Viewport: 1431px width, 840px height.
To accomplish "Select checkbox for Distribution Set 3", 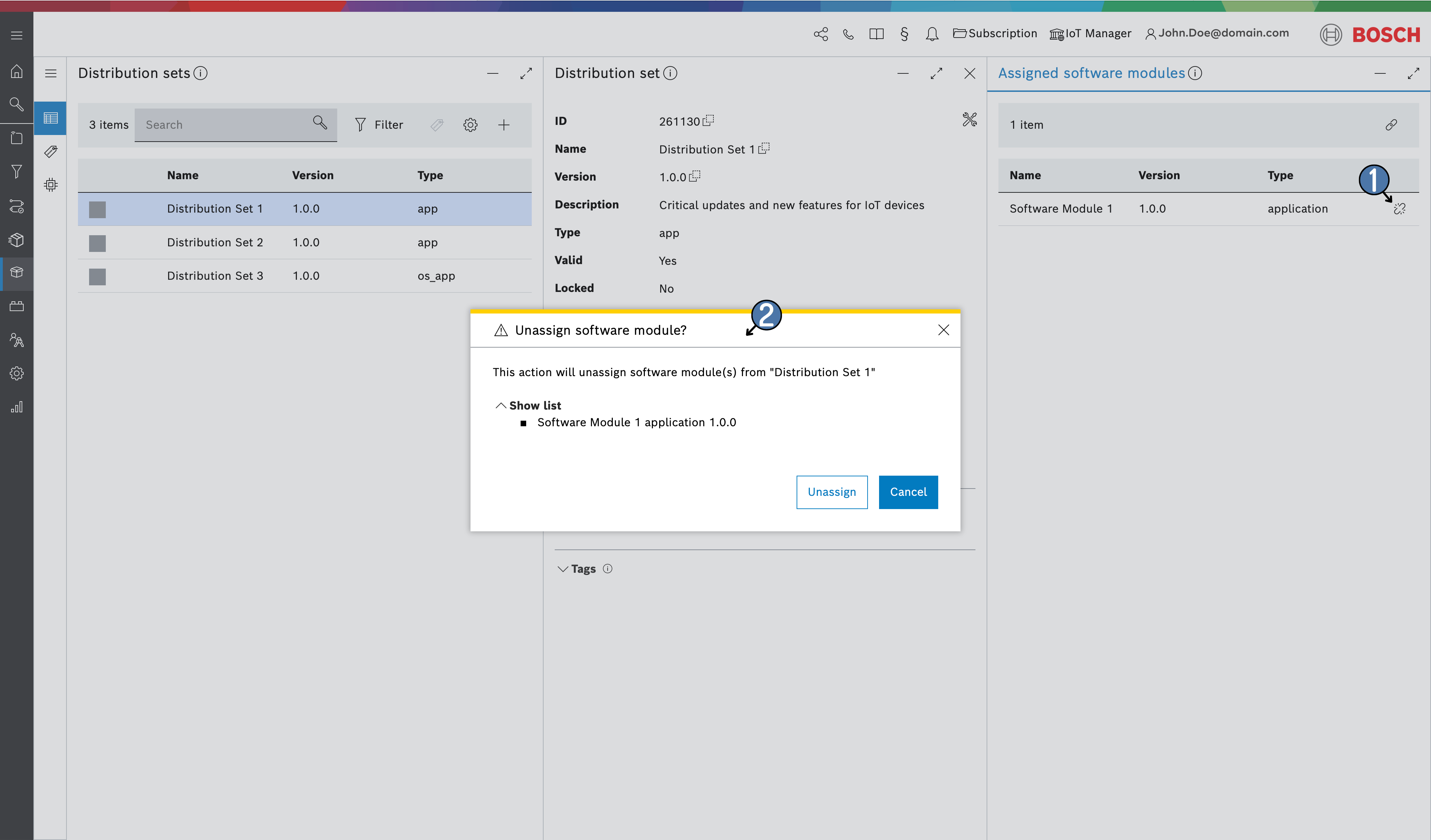I will pos(97,275).
